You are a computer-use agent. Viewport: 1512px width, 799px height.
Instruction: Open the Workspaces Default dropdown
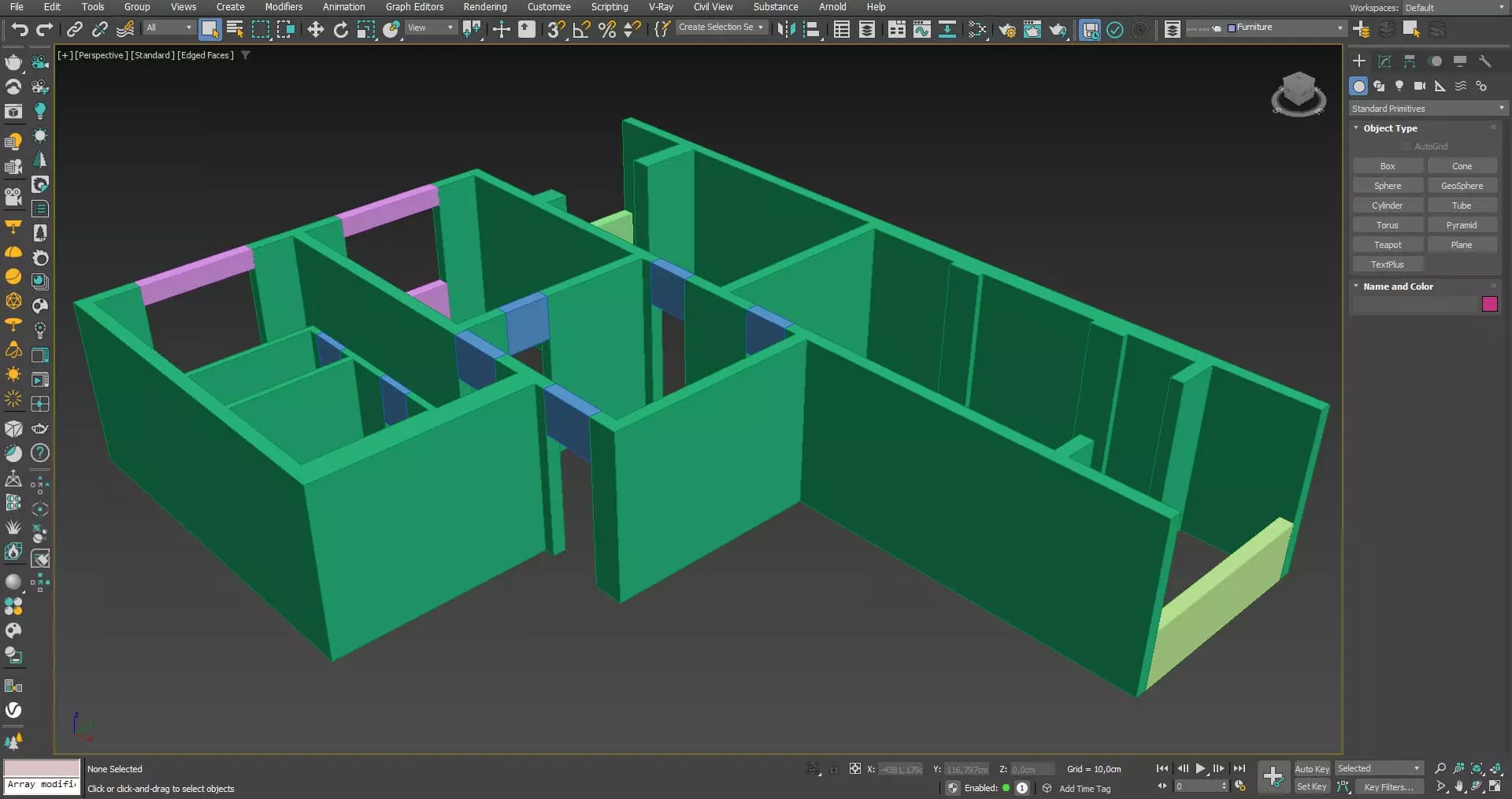1455,8
